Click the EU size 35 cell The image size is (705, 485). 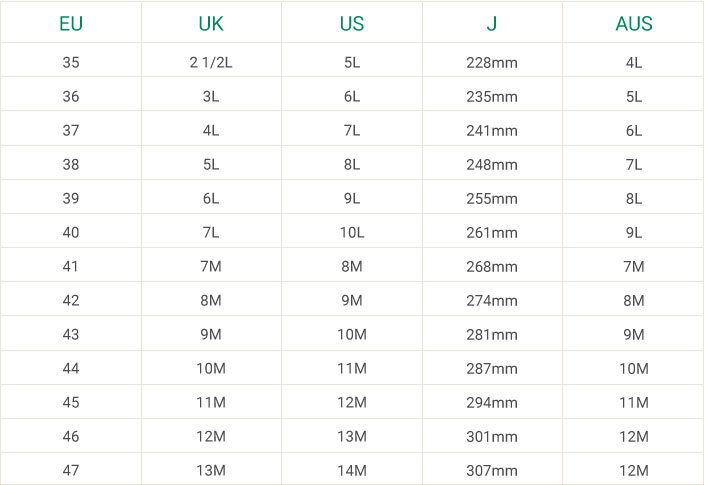coord(71,62)
